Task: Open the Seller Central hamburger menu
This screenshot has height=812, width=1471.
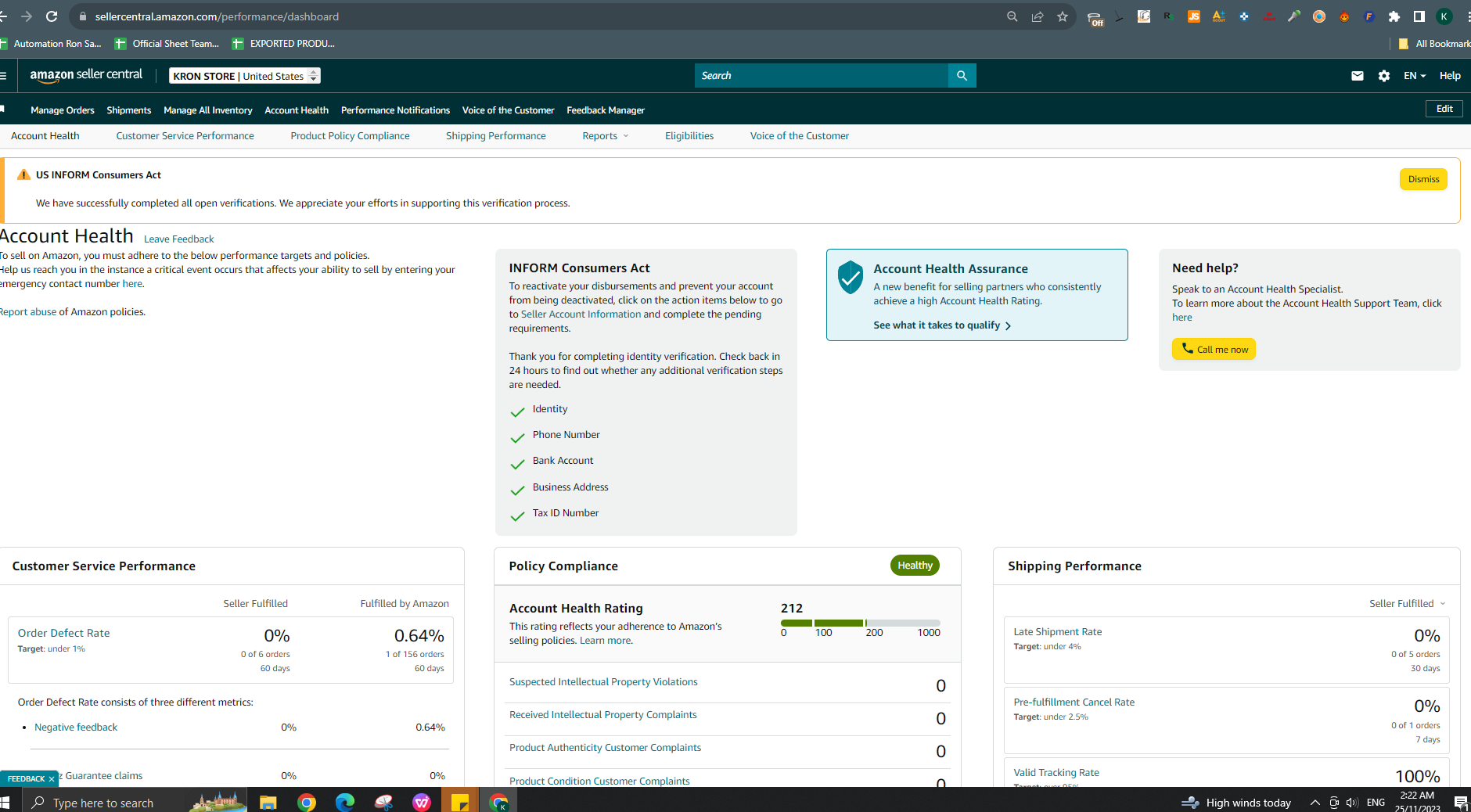Action: pos(4,76)
